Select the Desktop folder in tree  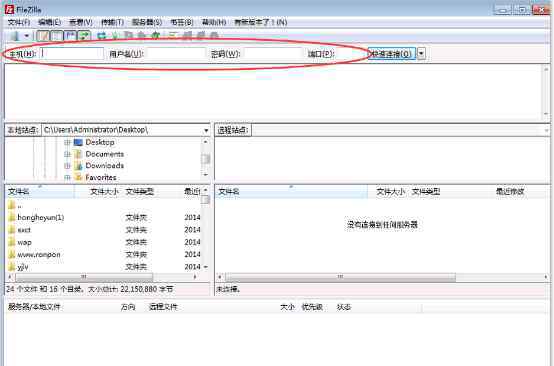100,142
